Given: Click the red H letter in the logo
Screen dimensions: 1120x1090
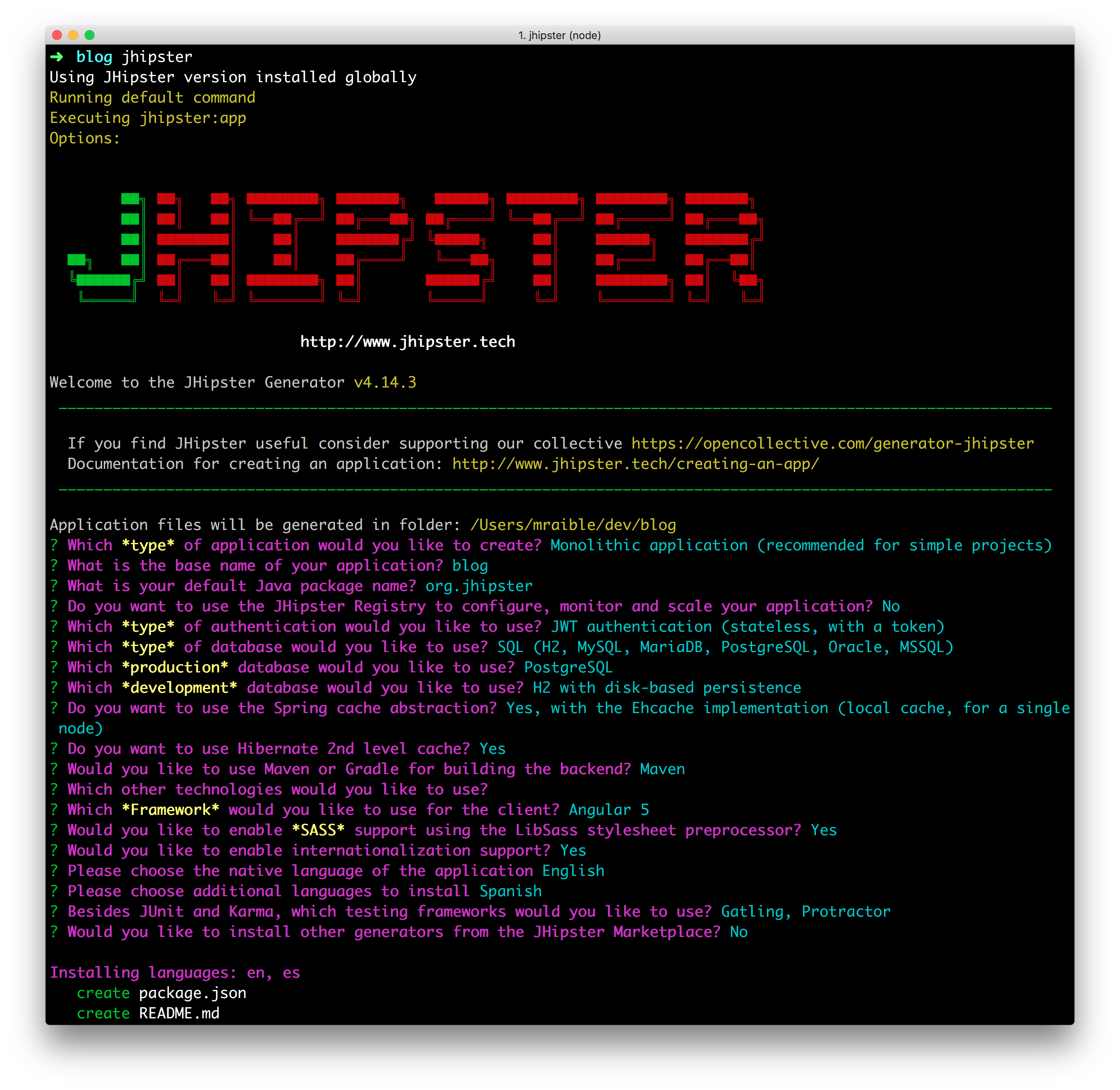Looking at the screenshot, I should (x=193, y=239).
